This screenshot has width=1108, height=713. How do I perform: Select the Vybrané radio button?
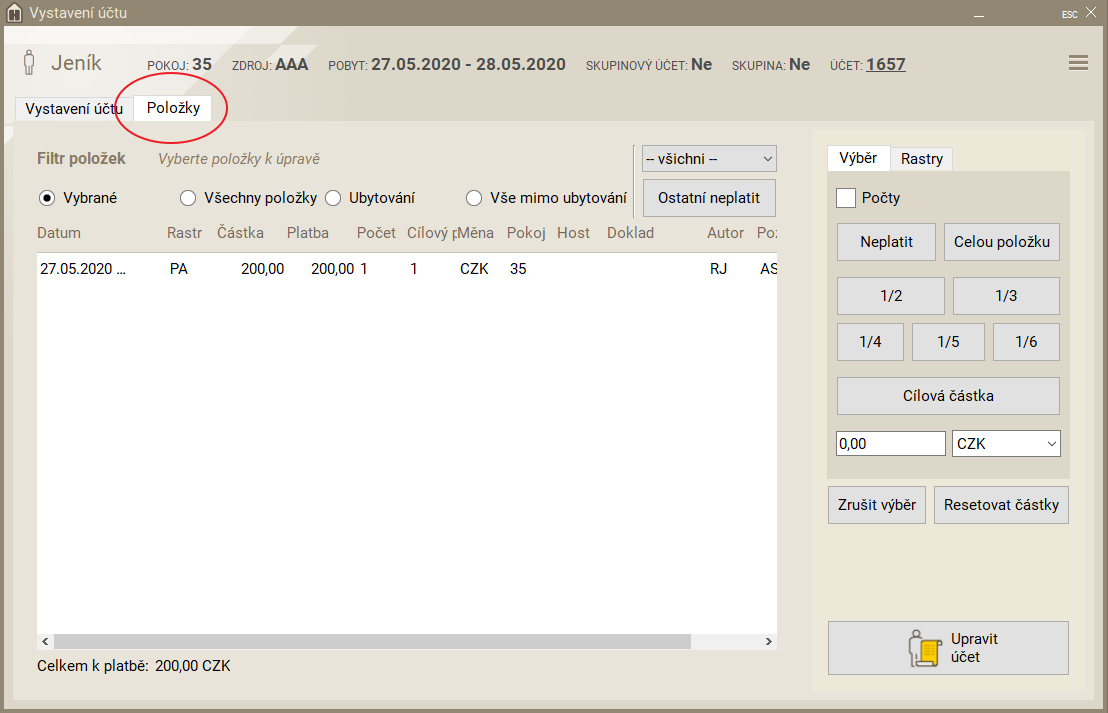pos(46,198)
